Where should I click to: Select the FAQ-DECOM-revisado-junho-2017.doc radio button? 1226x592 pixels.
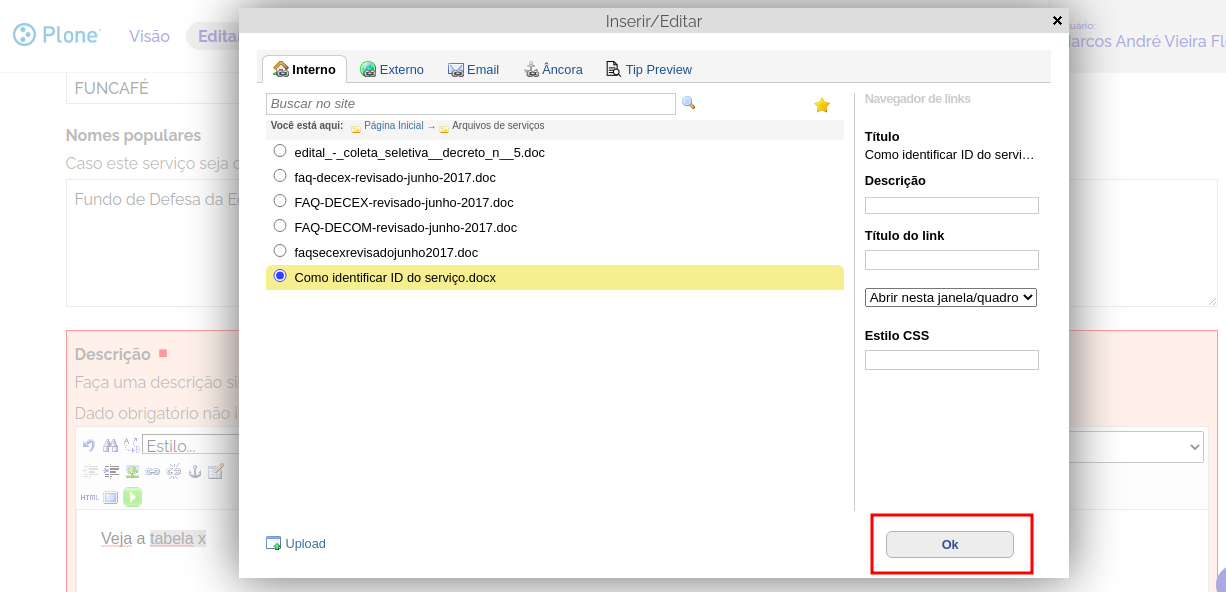point(280,226)
